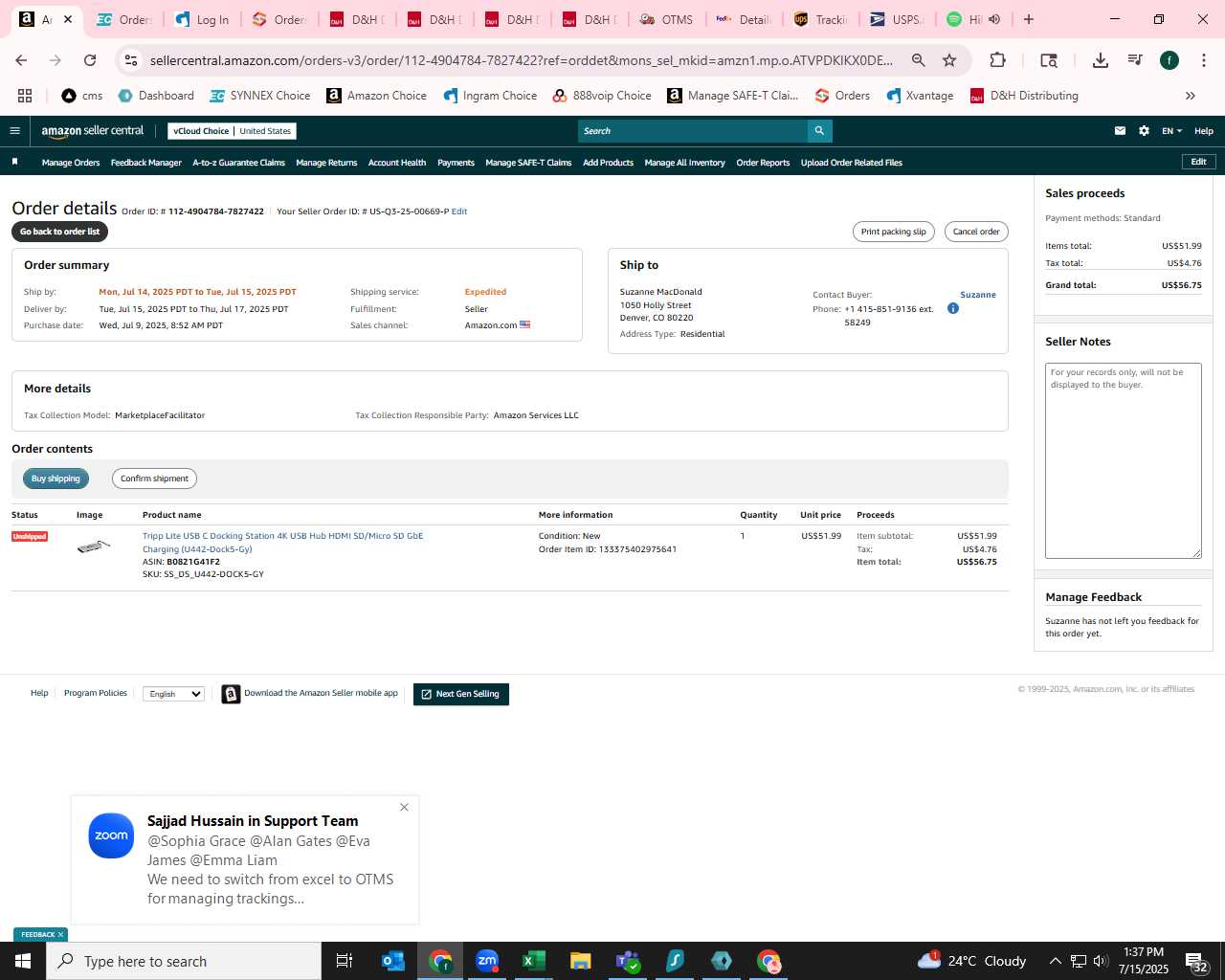The image size is (1225, 980).
Task: Switch to the Log In browser tab
Action: click(202, 19)
